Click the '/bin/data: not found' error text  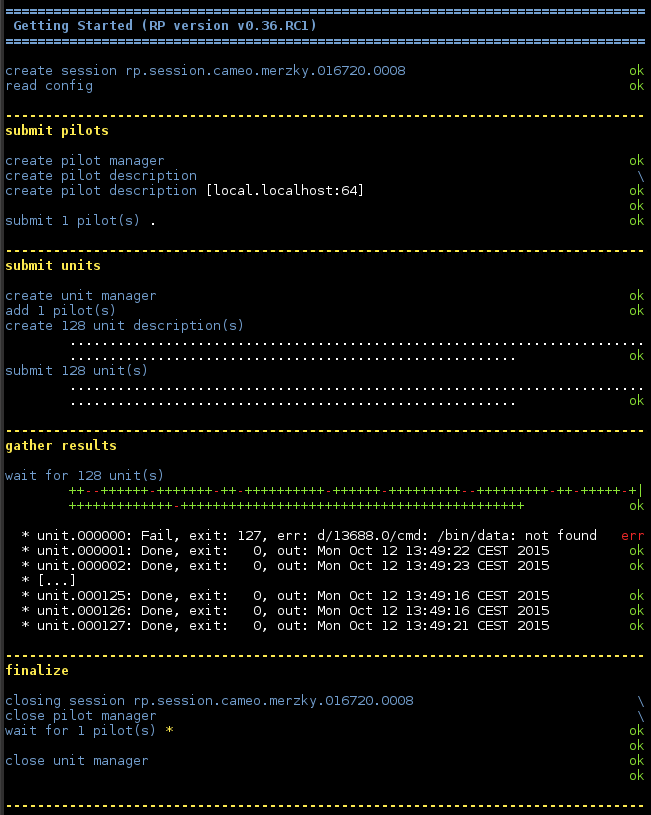click(516, 535)
